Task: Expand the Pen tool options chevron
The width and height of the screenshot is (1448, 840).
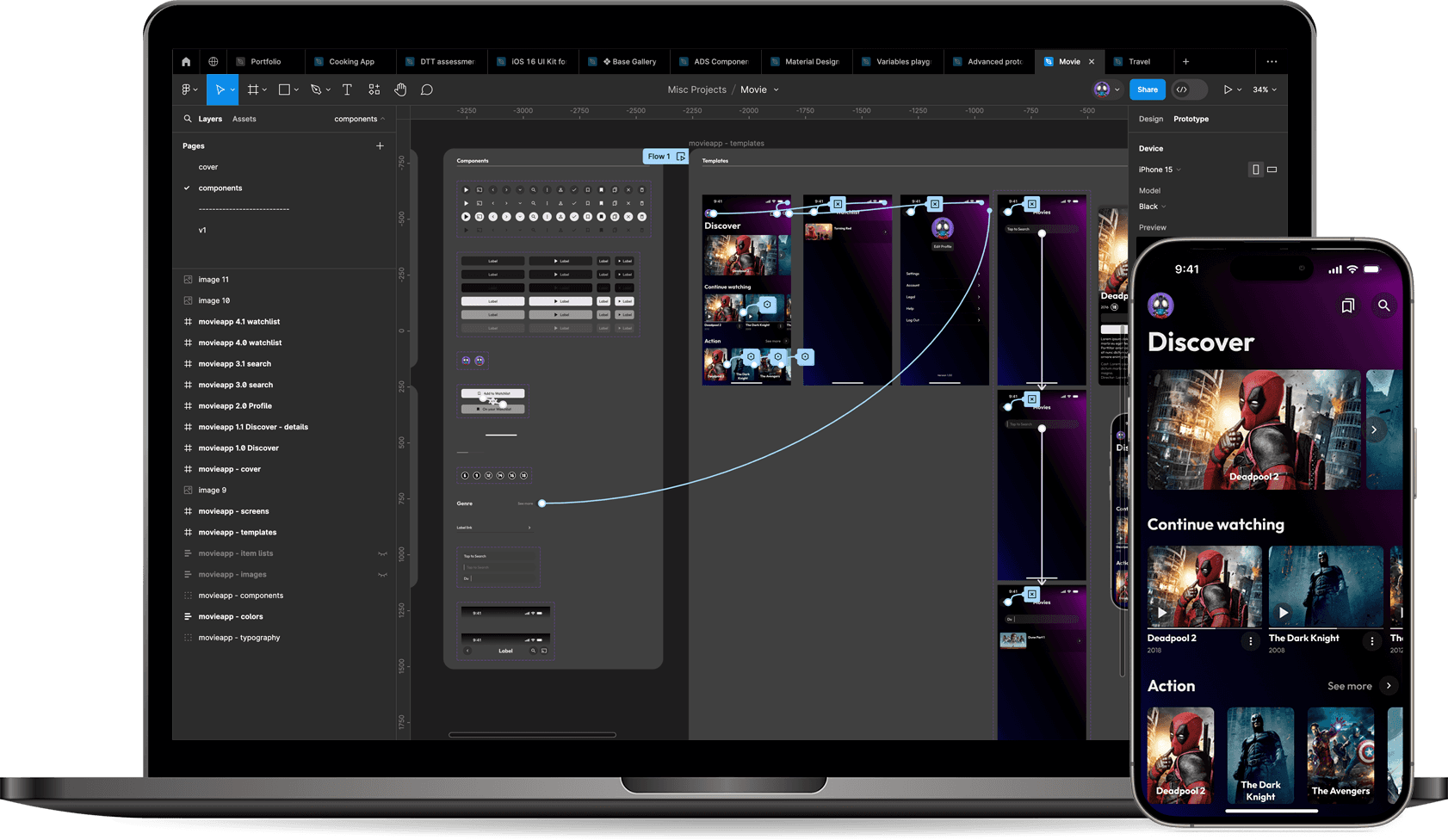Action: [x=328, y=90]
